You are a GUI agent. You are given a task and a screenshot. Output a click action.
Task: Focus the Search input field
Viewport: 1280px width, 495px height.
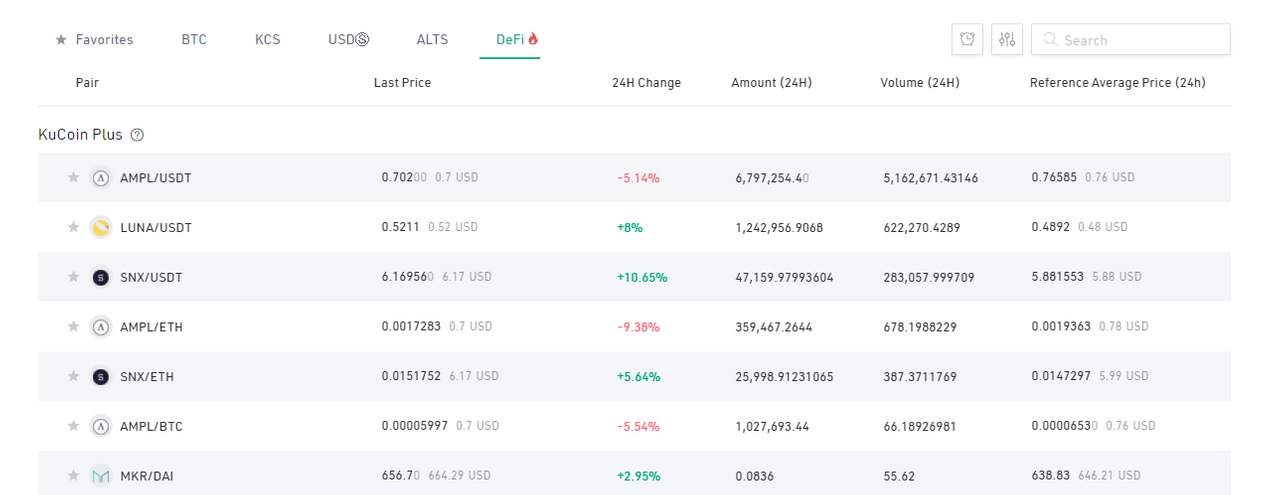1130,39
